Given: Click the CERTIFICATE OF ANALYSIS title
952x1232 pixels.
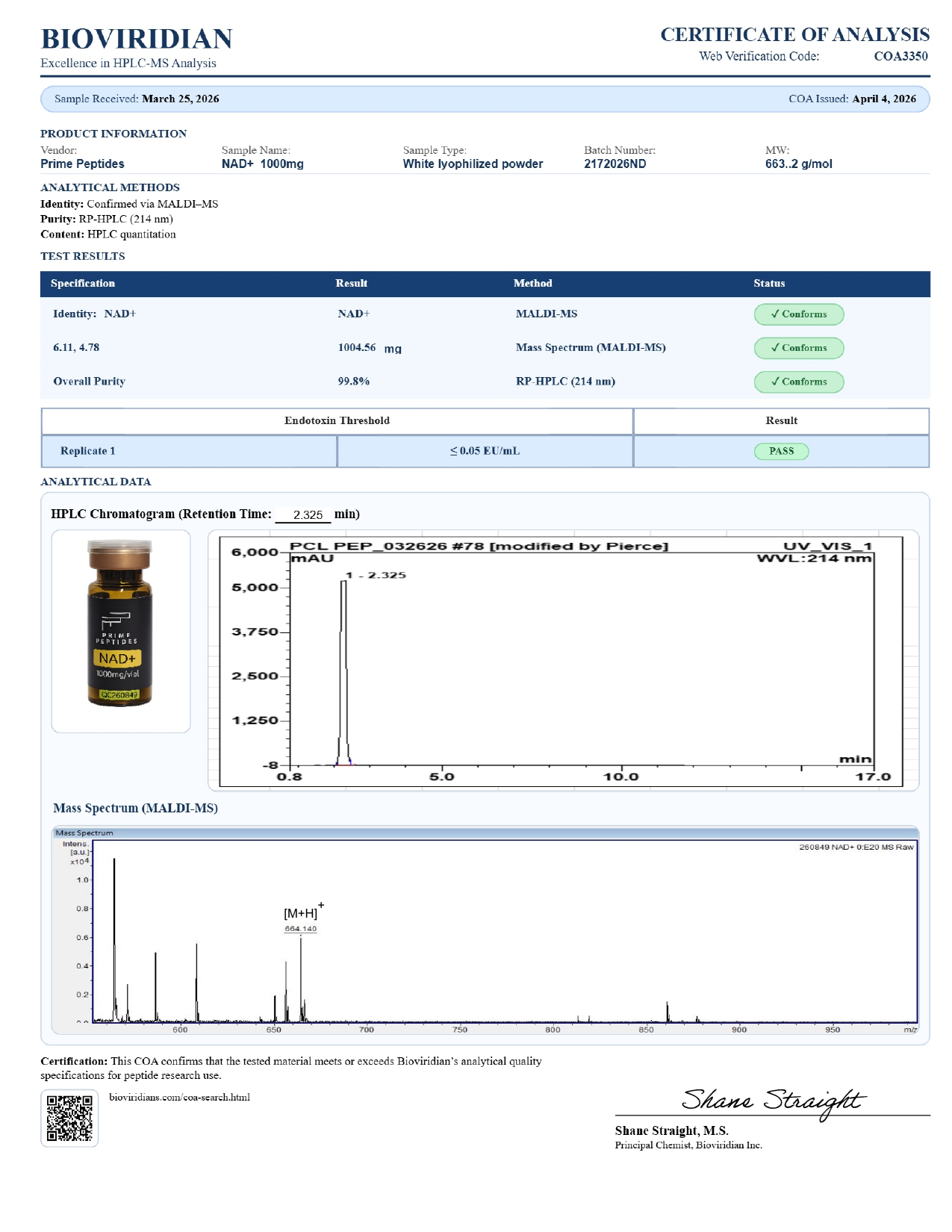Looking at the screenshot, I should [x=794, y=34].
